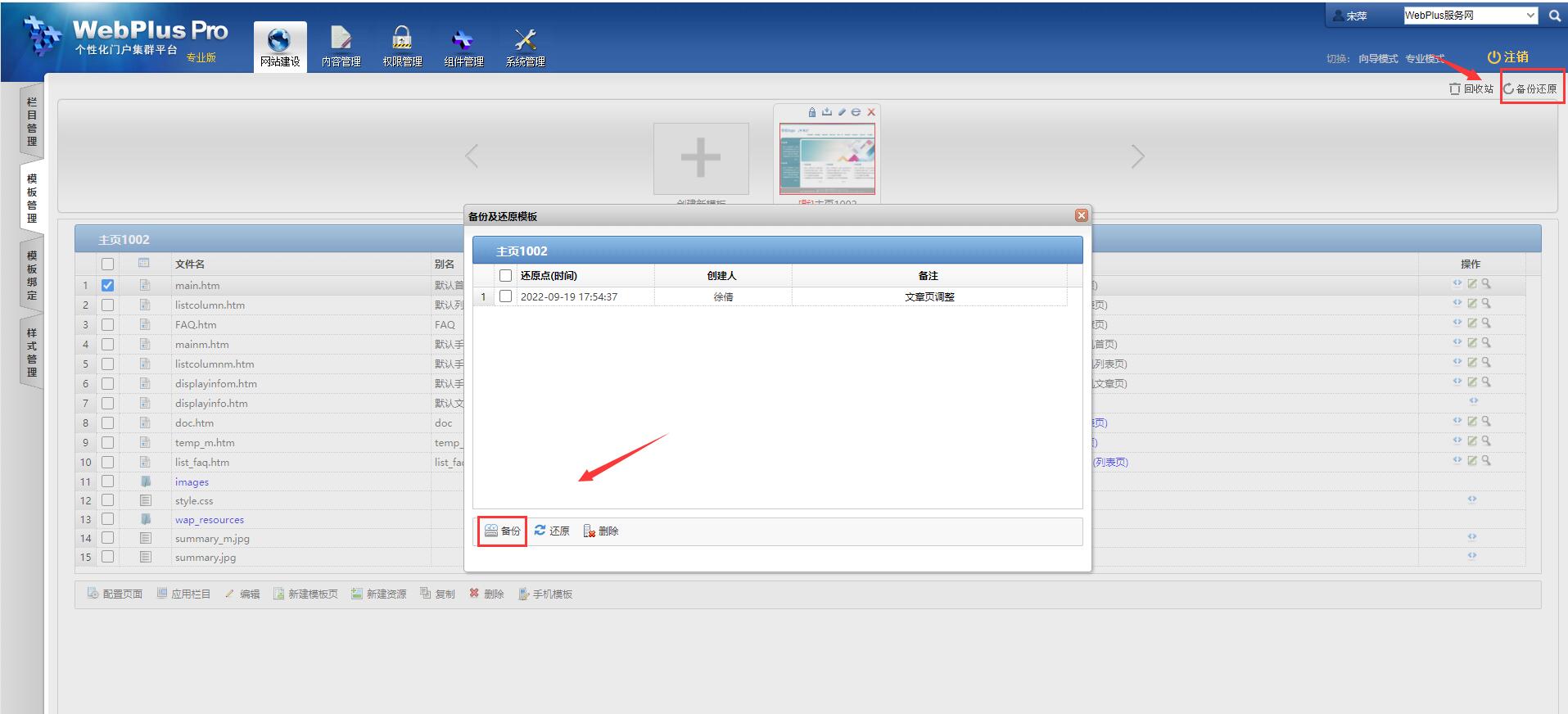1568x714 pixels.
Task: Switch to the 样式管理 side tab
Action: coord(32,352)
